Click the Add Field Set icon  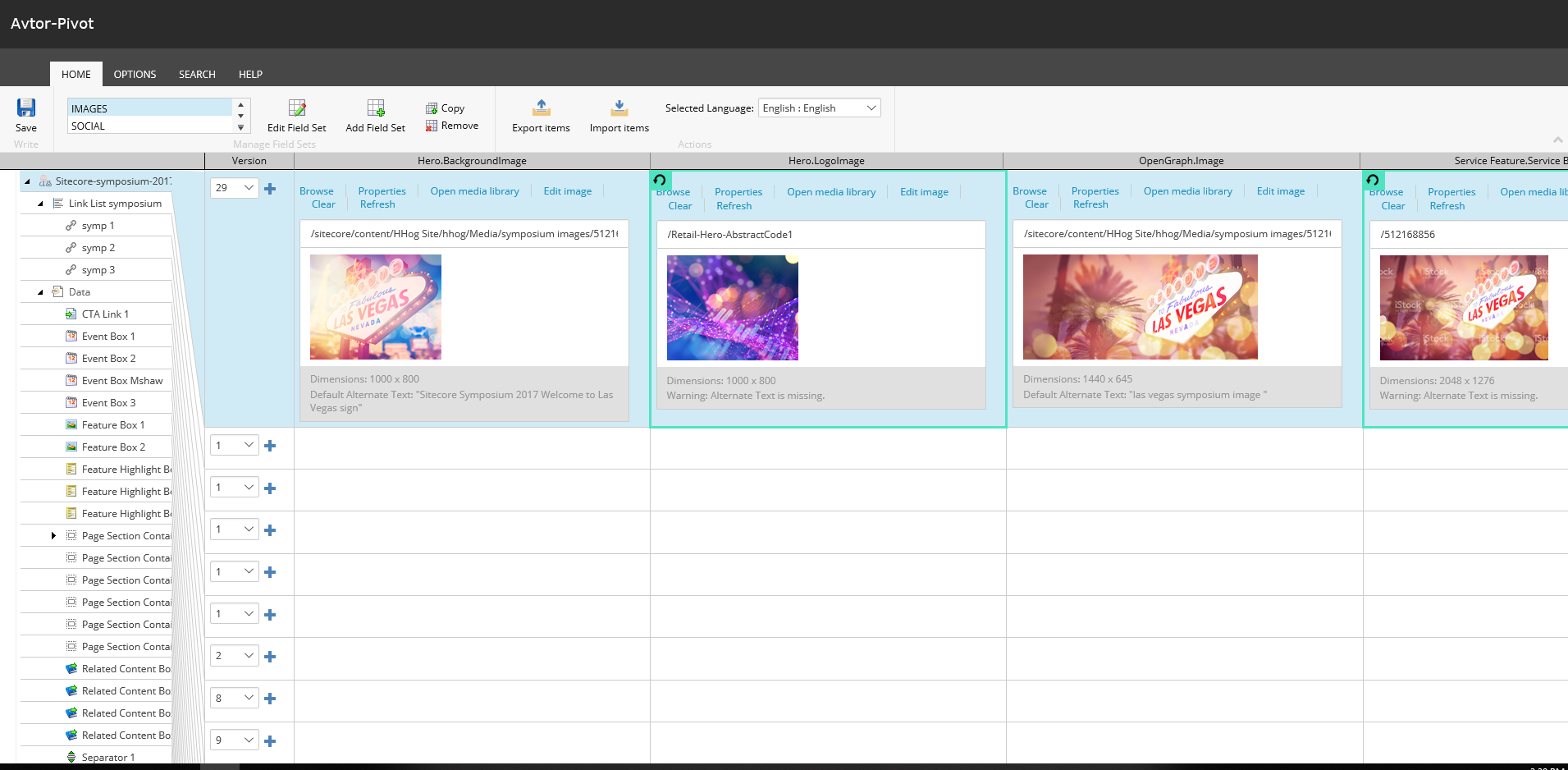point(376,108)
